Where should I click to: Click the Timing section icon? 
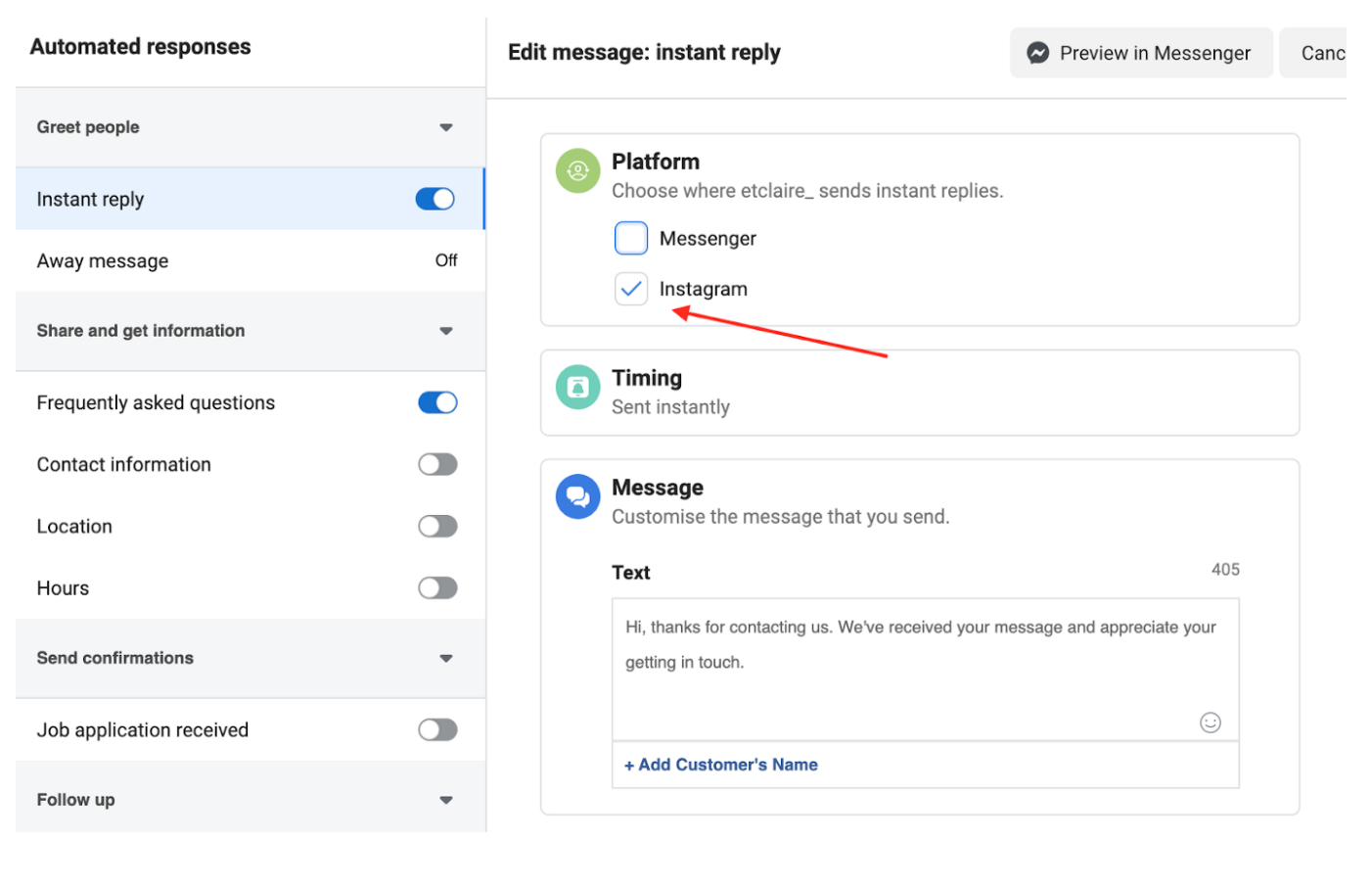[x=577, y=388]
